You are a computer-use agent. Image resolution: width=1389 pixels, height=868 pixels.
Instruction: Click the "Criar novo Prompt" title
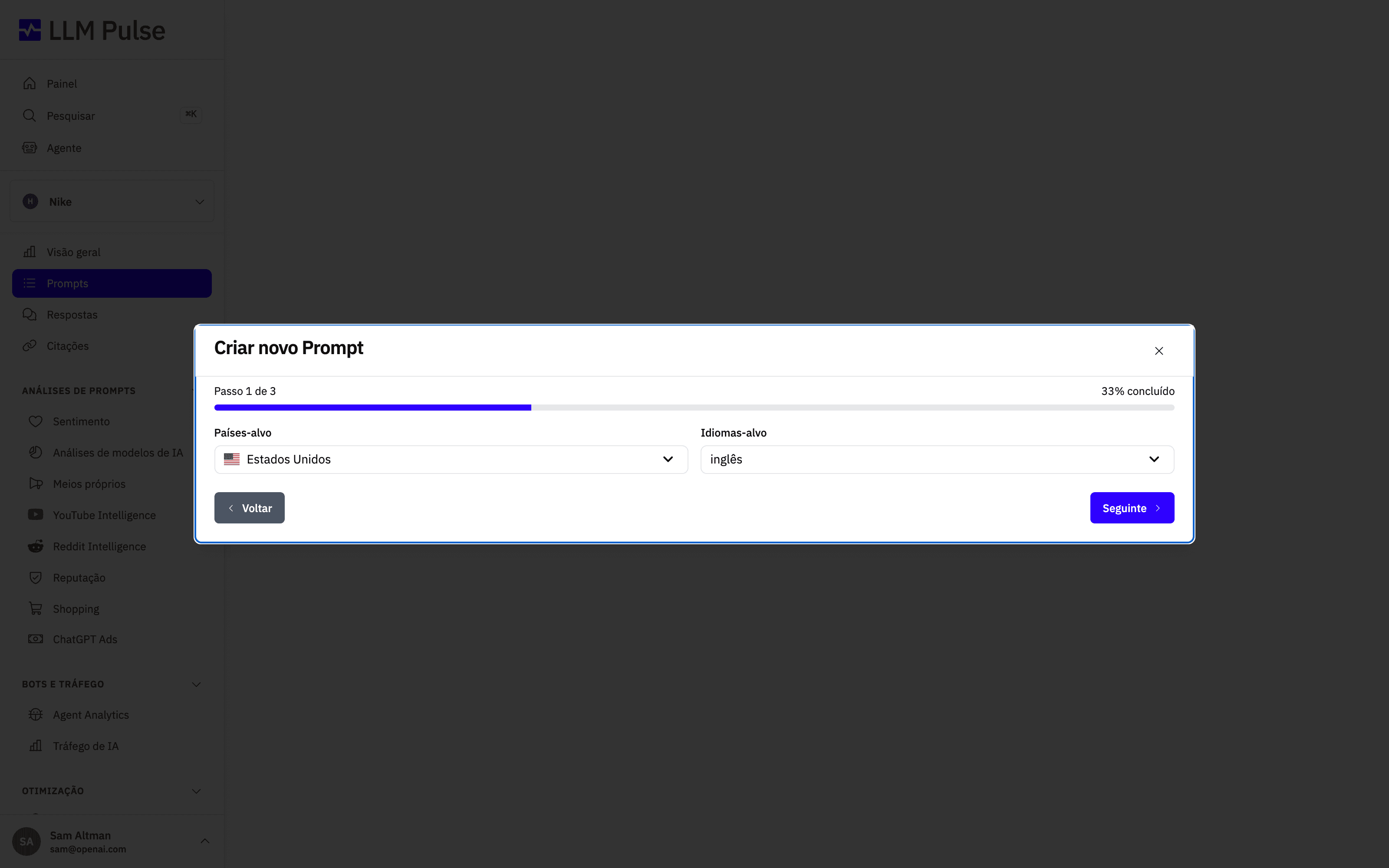[289, 348]
